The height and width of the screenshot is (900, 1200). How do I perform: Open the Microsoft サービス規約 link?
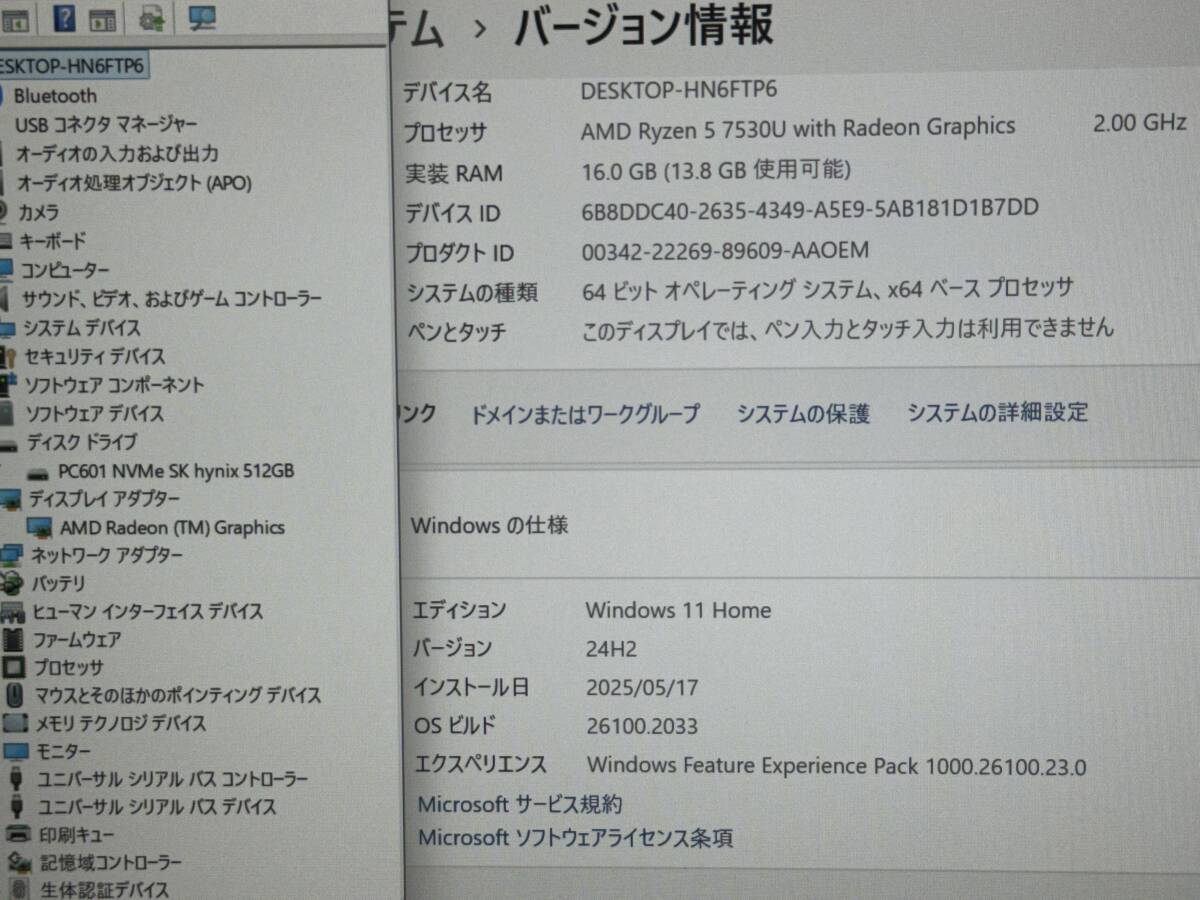[519, 804]
